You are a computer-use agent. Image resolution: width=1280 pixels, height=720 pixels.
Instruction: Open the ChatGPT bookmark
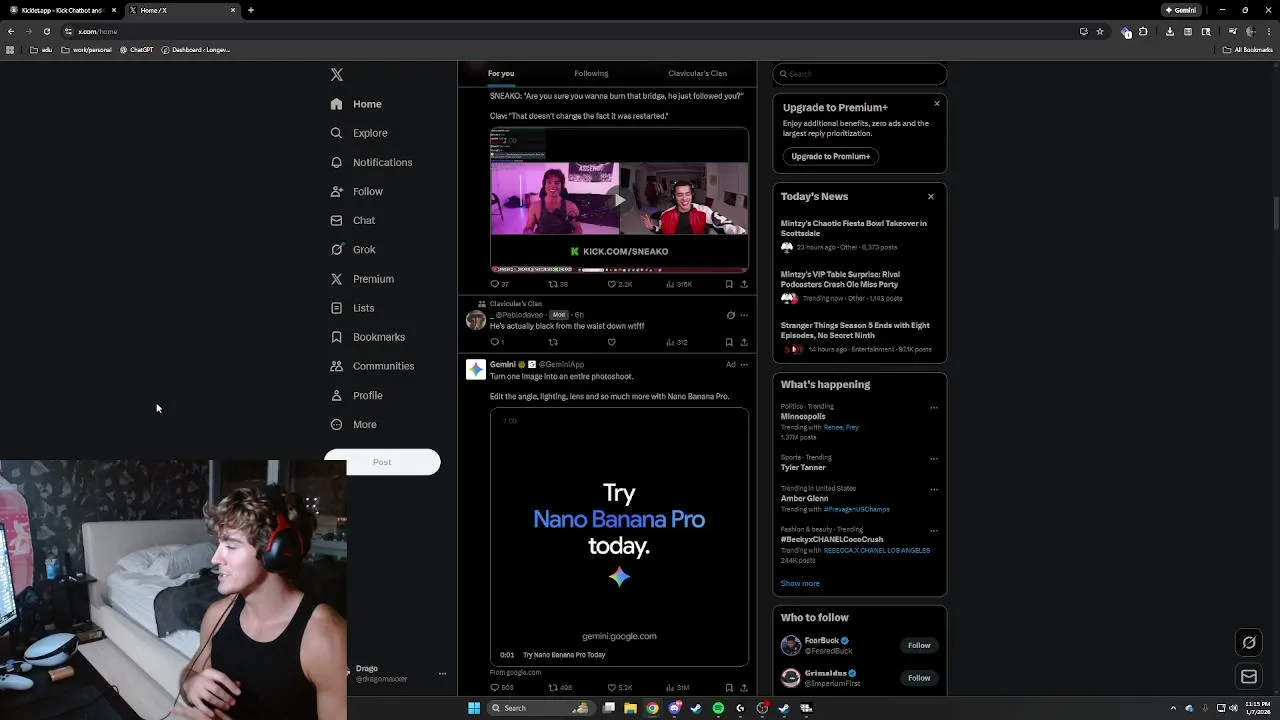click(x=136, y=49)
